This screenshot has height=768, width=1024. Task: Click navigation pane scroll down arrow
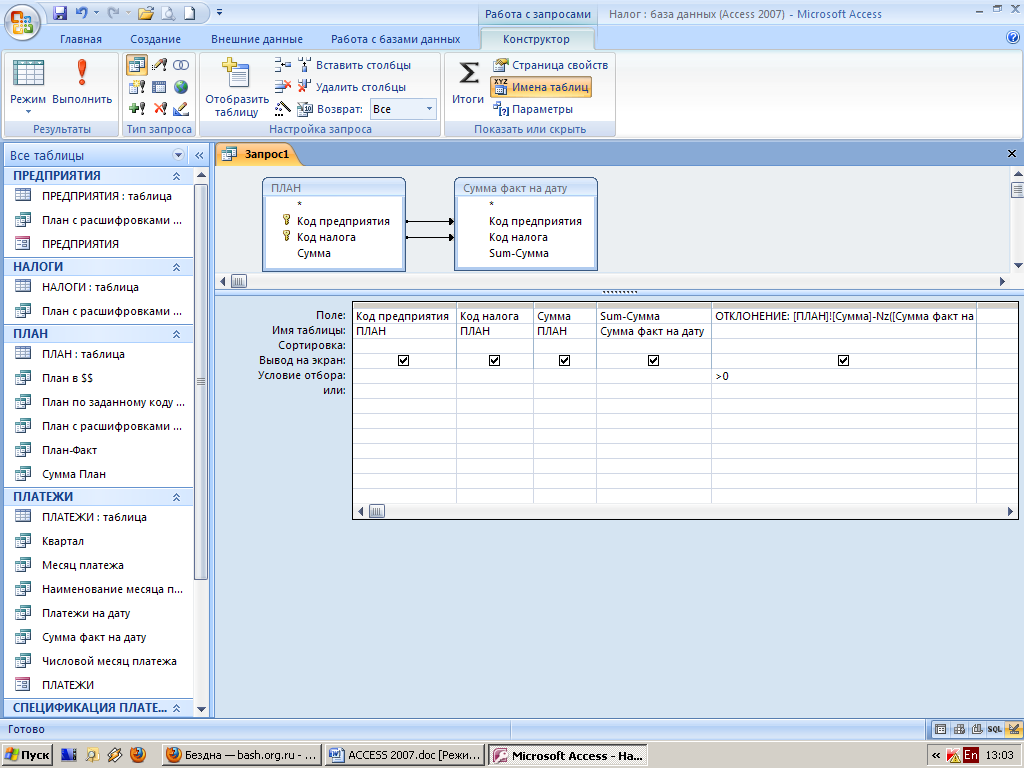pos(201,709)
